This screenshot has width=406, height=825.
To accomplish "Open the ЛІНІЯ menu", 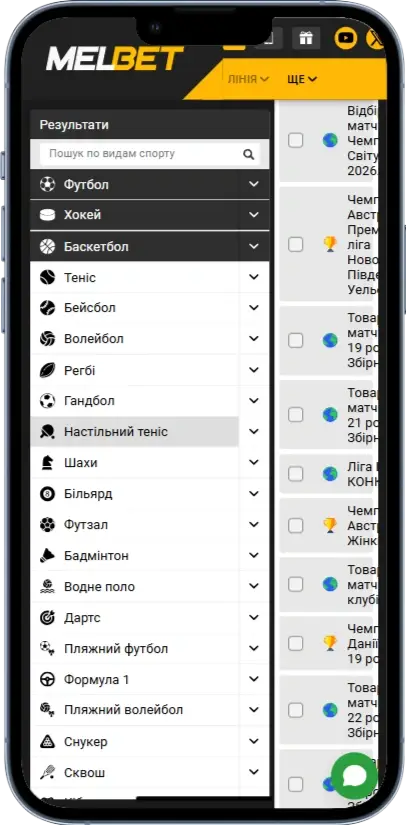I will point(248,79).
